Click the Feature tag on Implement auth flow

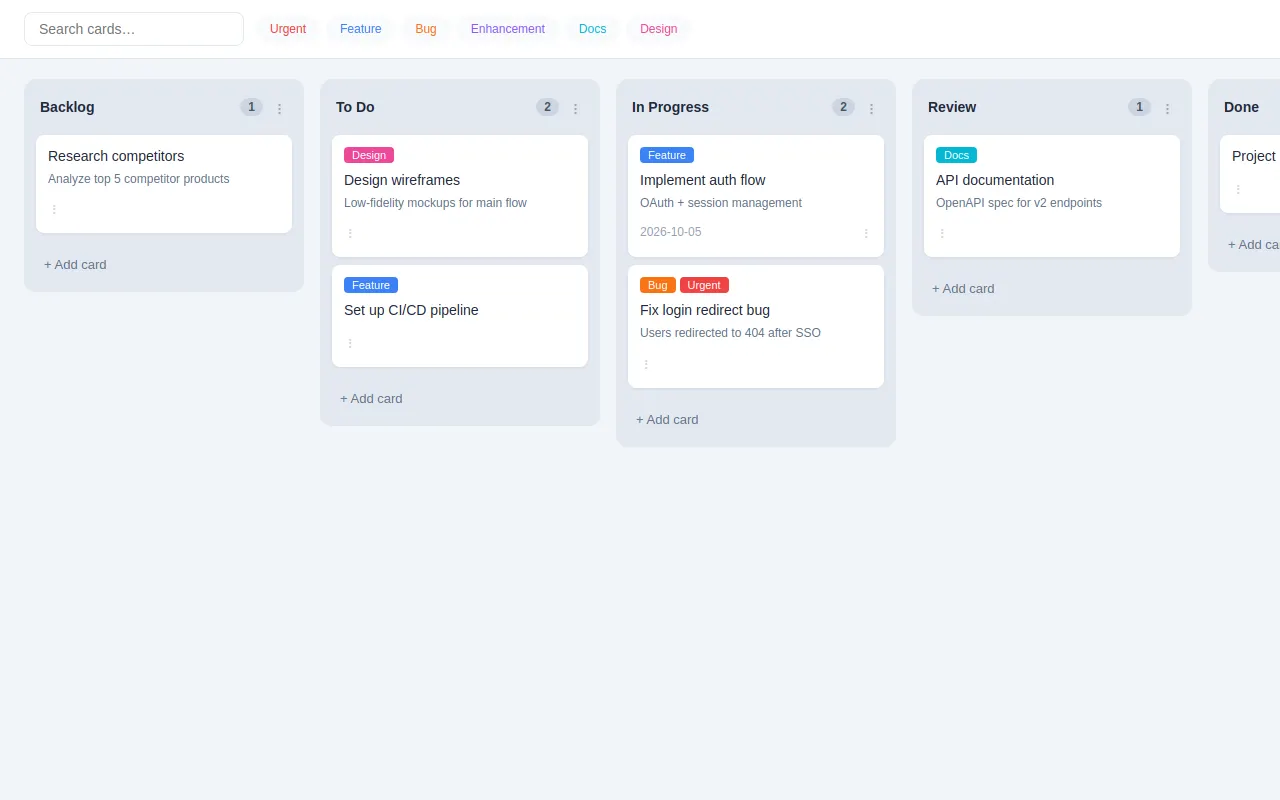click(x=667, y=155)
